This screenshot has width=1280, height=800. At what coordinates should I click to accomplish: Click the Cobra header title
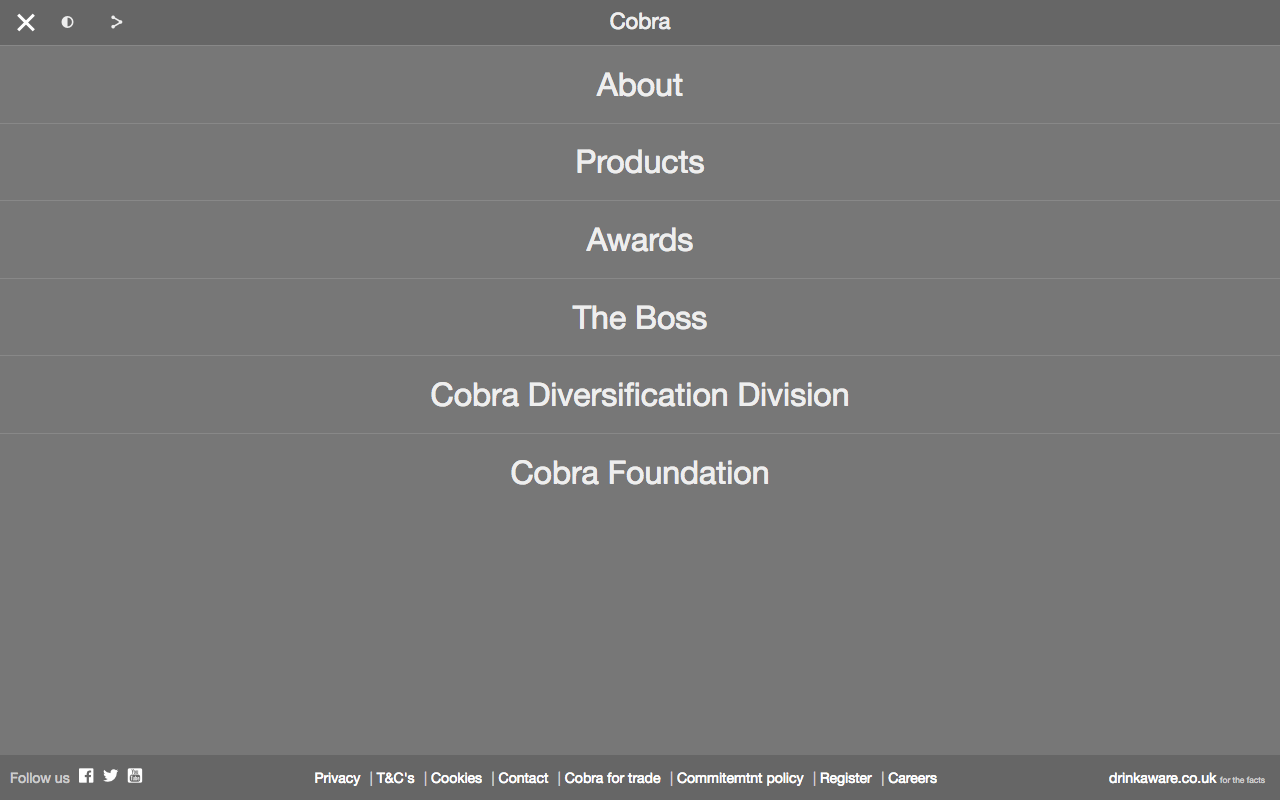[640, 21]
